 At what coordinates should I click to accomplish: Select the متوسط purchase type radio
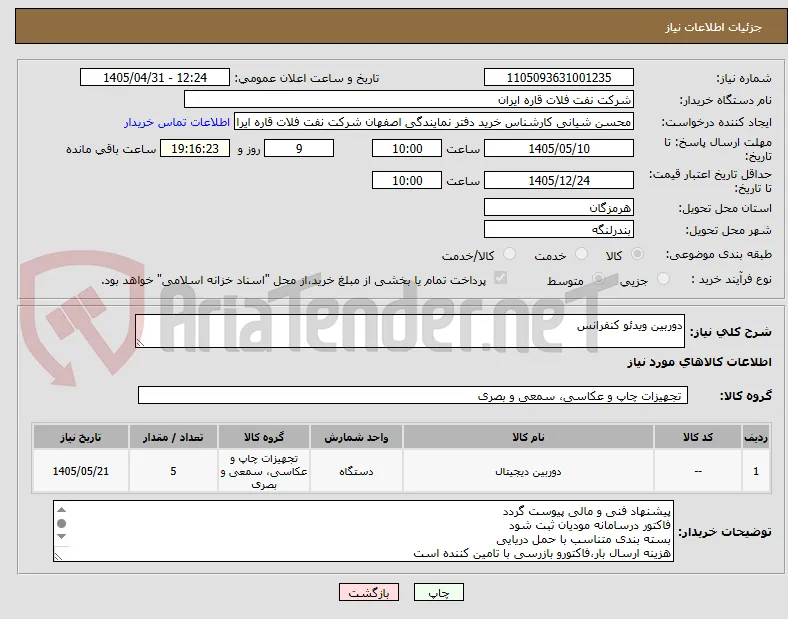point(598,279)
